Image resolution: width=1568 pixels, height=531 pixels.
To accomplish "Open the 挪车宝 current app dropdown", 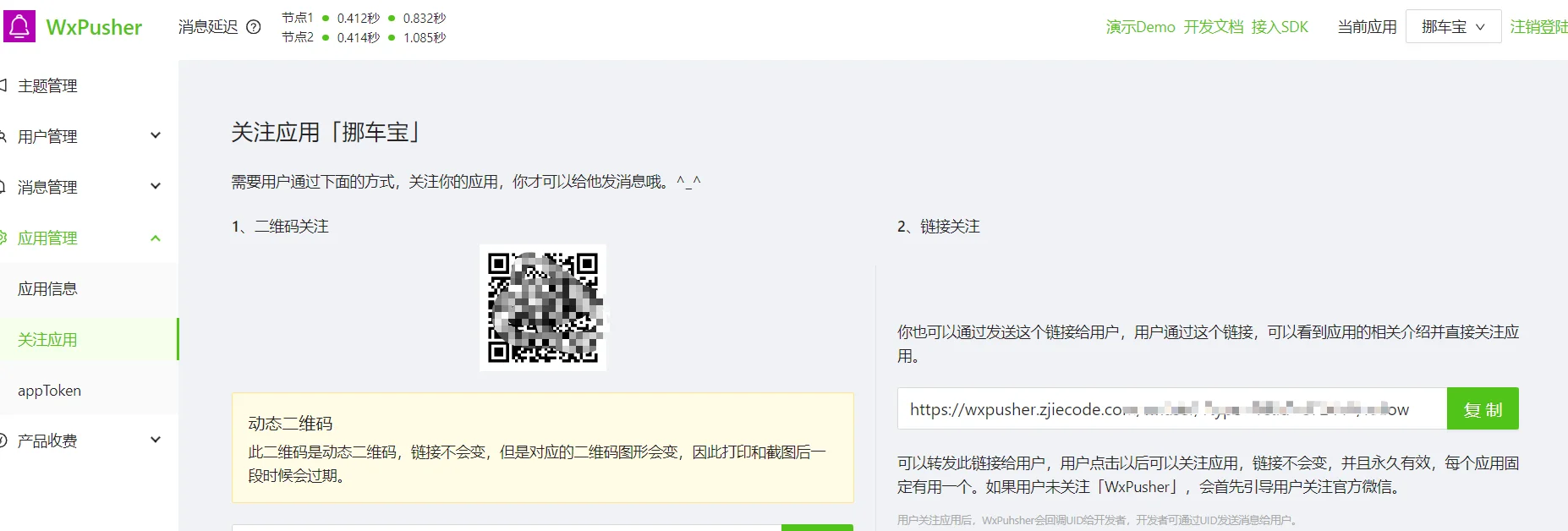I will click(1453, 26).
